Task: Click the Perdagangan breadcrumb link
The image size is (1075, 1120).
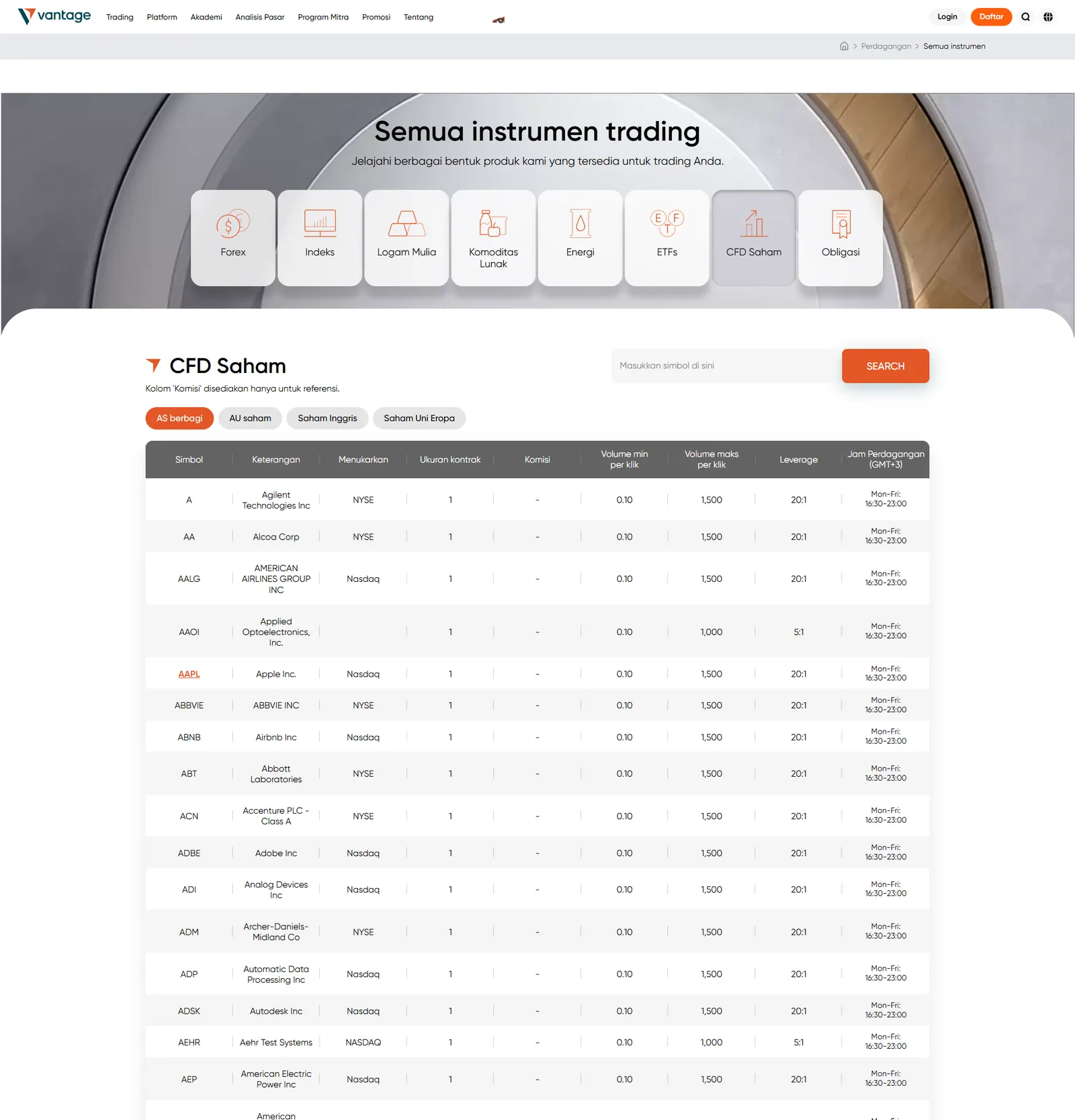Action: 886,46
